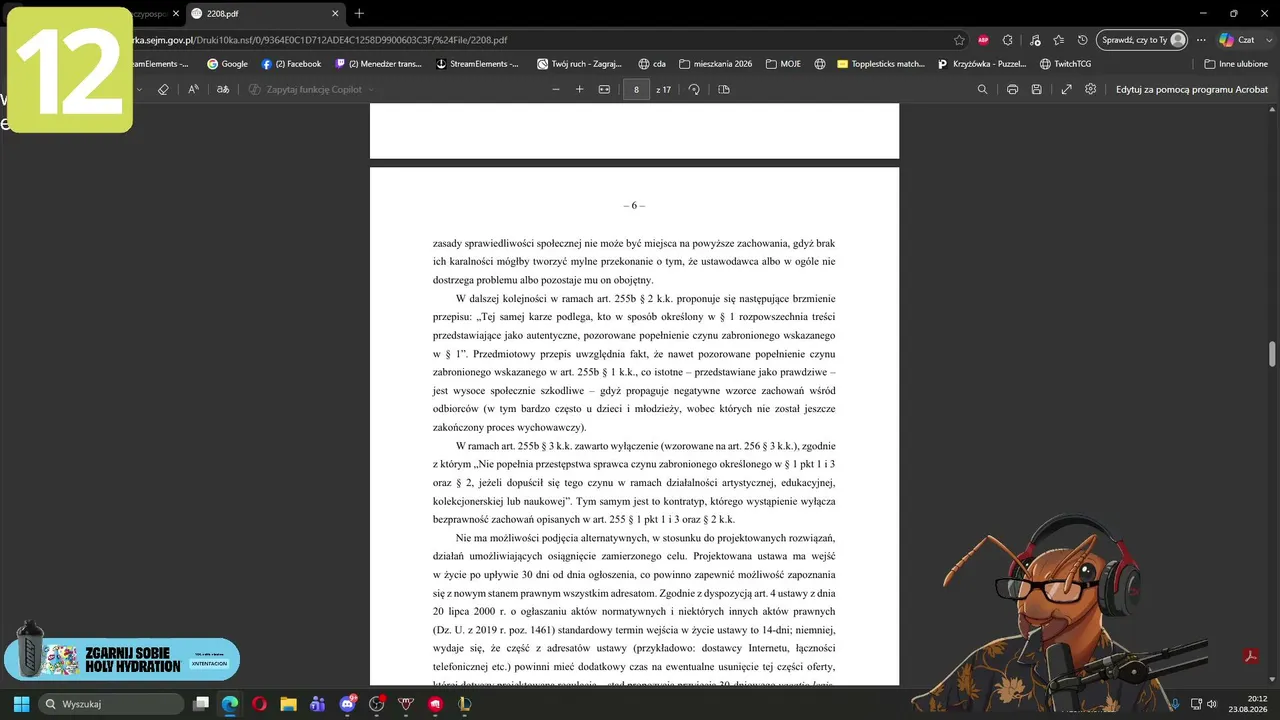Screen dimensions: 1280x720
Task: Open the Krzyżówka - Puzzel... bookmark
Action: pos(982,63)
